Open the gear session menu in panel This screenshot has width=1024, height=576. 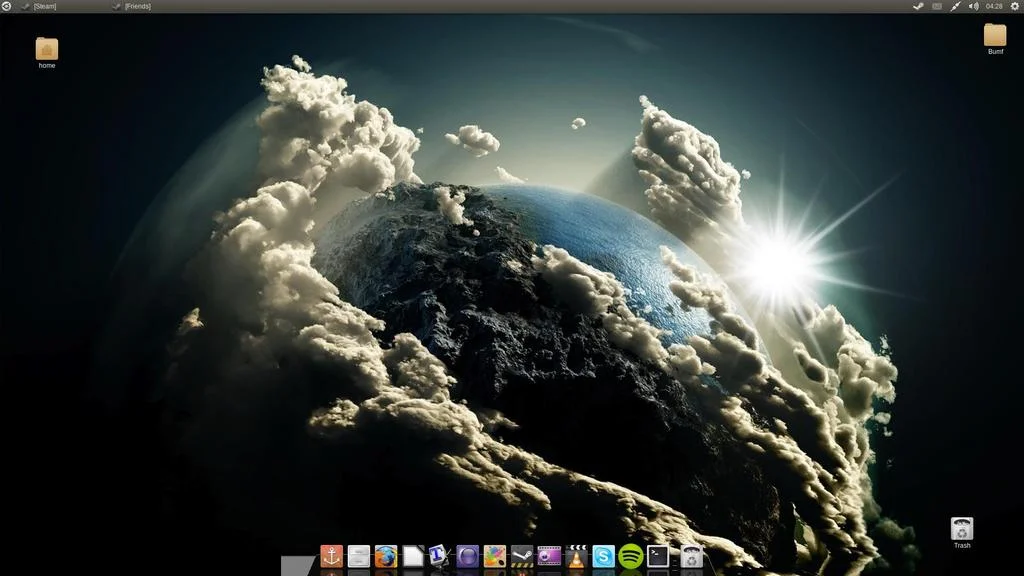click(1015, 6)
